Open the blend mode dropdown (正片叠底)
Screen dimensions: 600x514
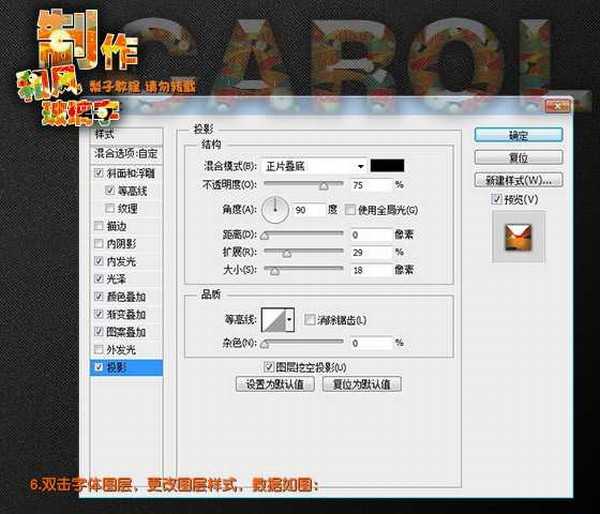pyautogui.click(x=315, y=166)
